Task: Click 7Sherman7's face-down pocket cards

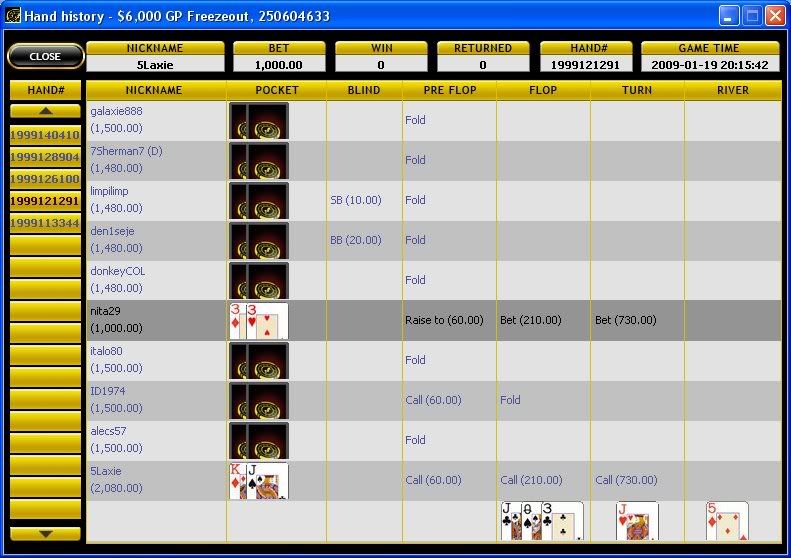Action: [x=259, y=161]
